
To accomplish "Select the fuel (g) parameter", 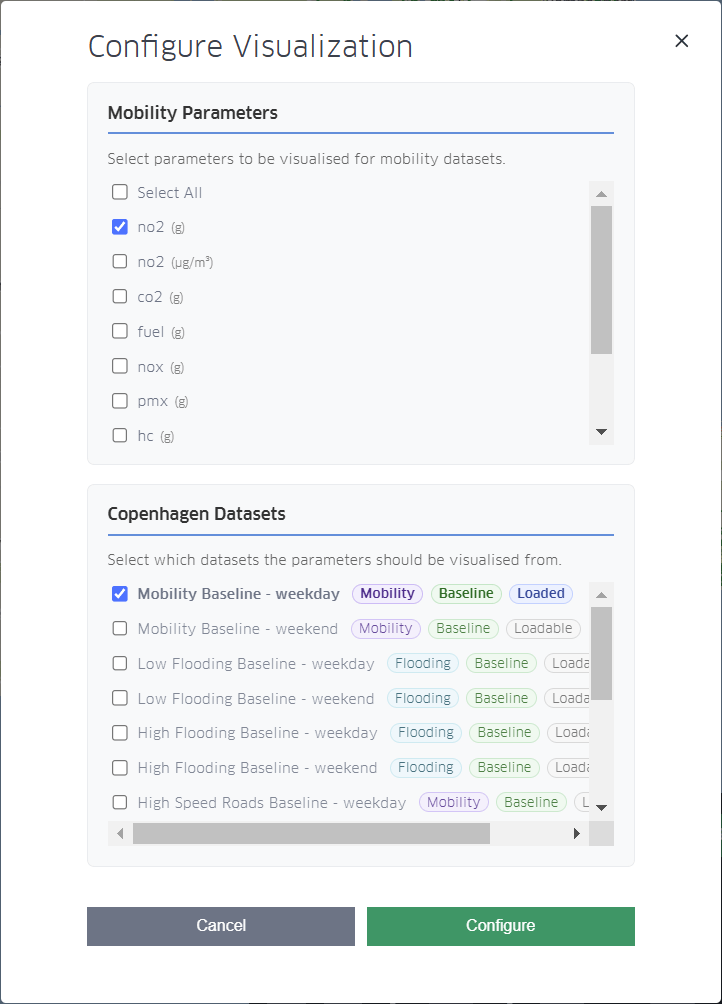I will [120, 331].
